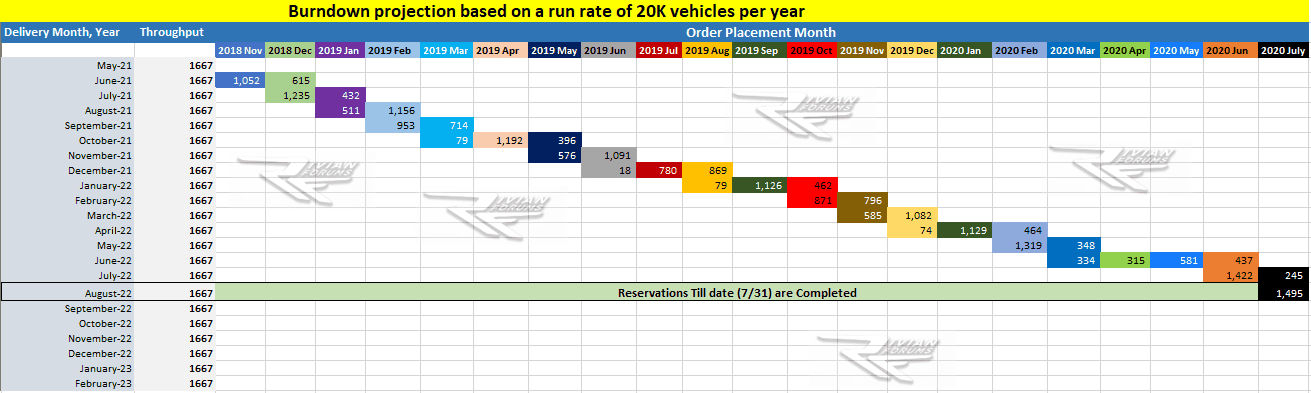Click the navy cell showing 576
Screen dimensions: 1311x393
[x=554, y=155]
